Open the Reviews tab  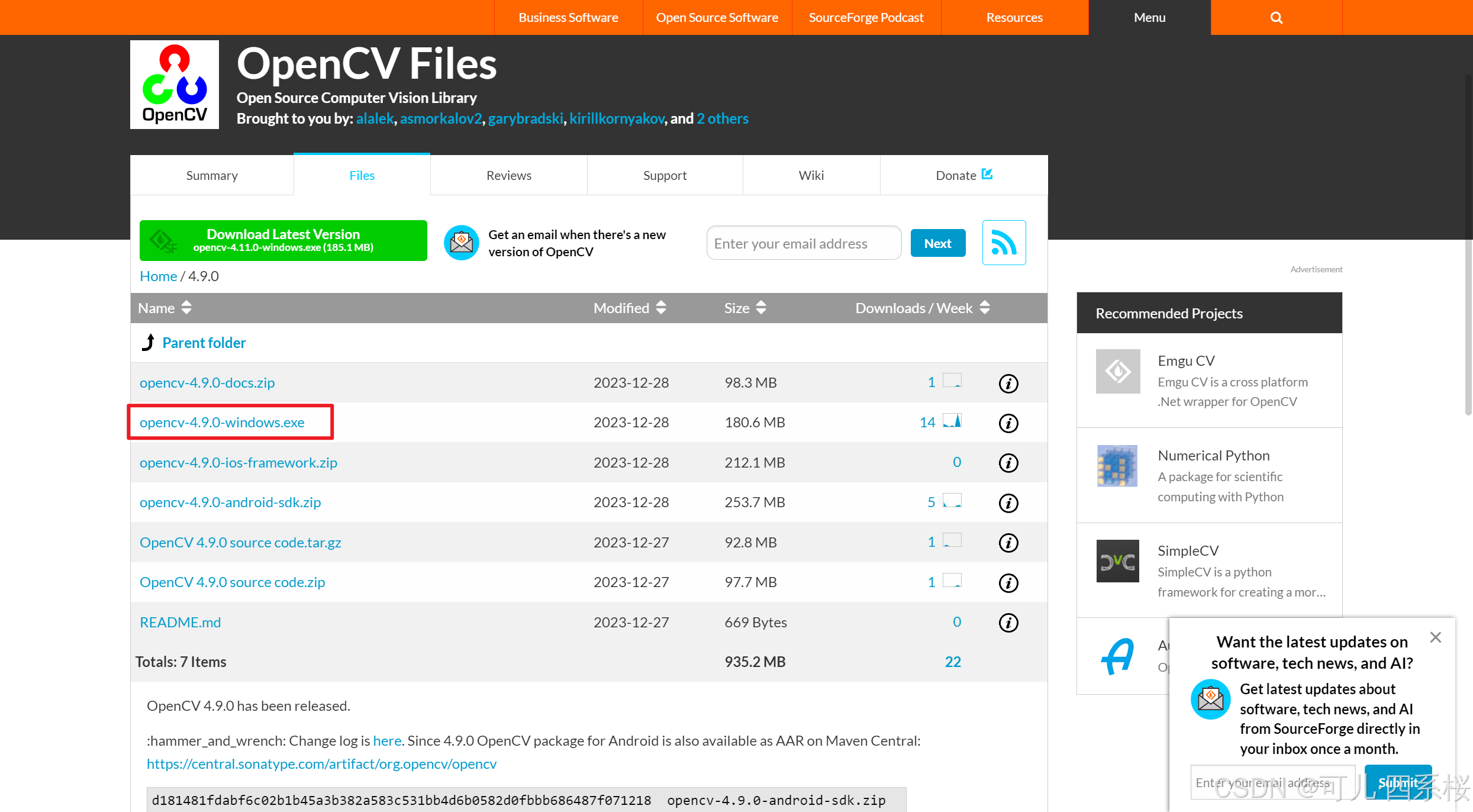pos(508,175)
